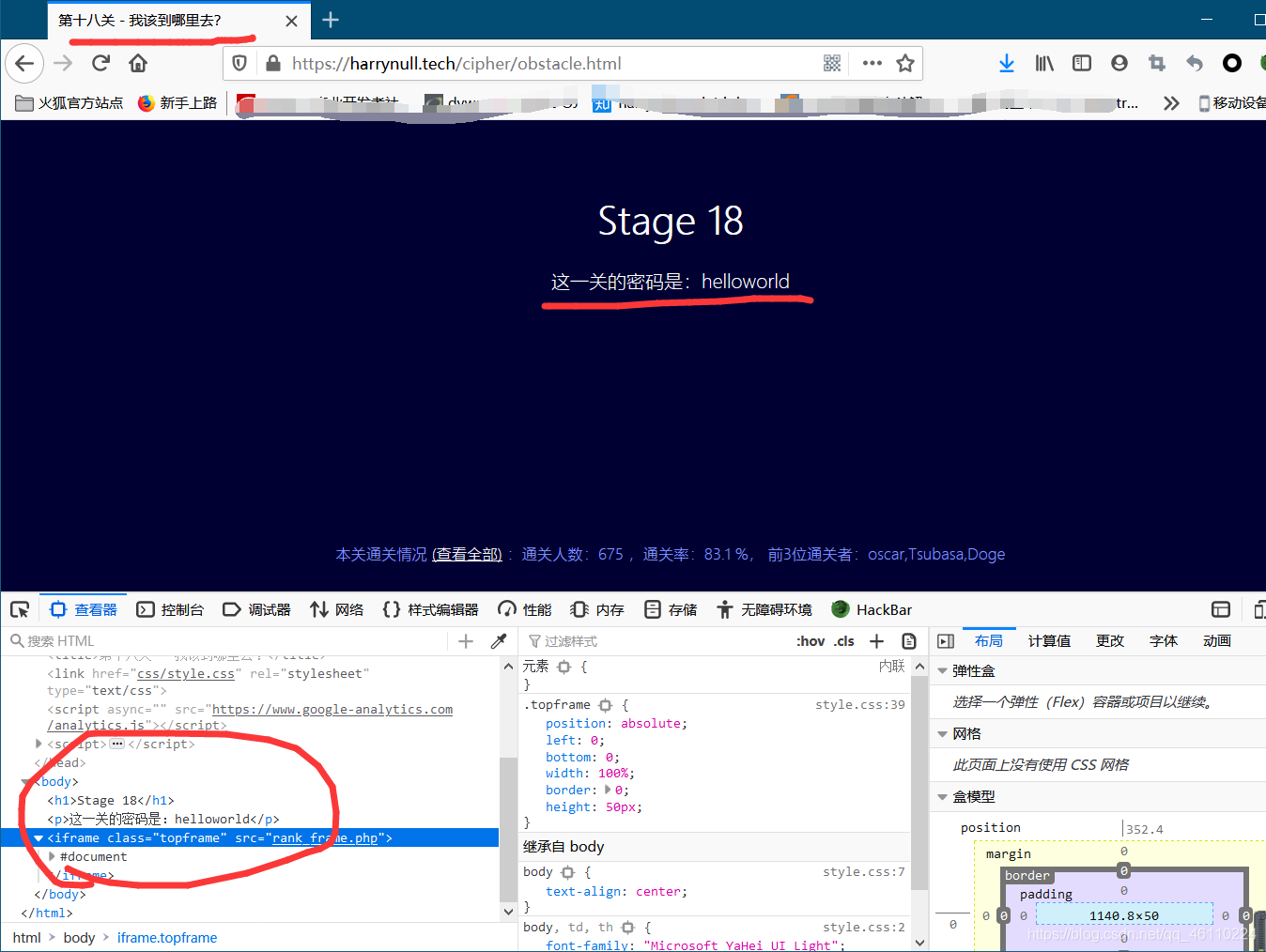Click the screenshot crop icon

1157,63
